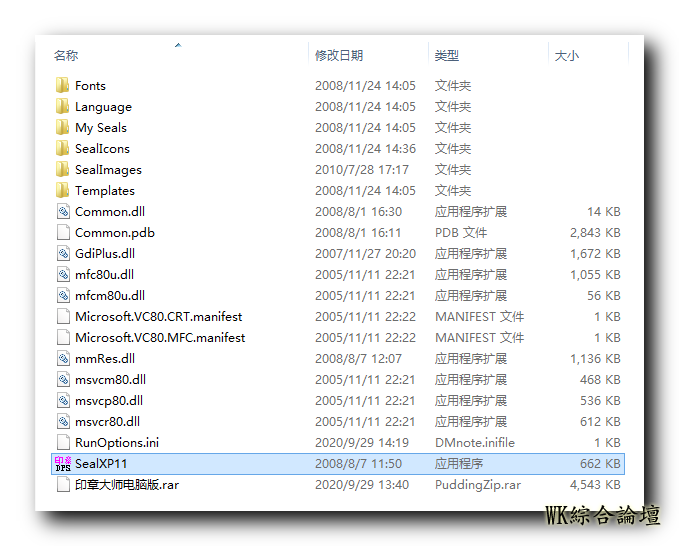Select the Common.pdb file icon

[63, 233]
